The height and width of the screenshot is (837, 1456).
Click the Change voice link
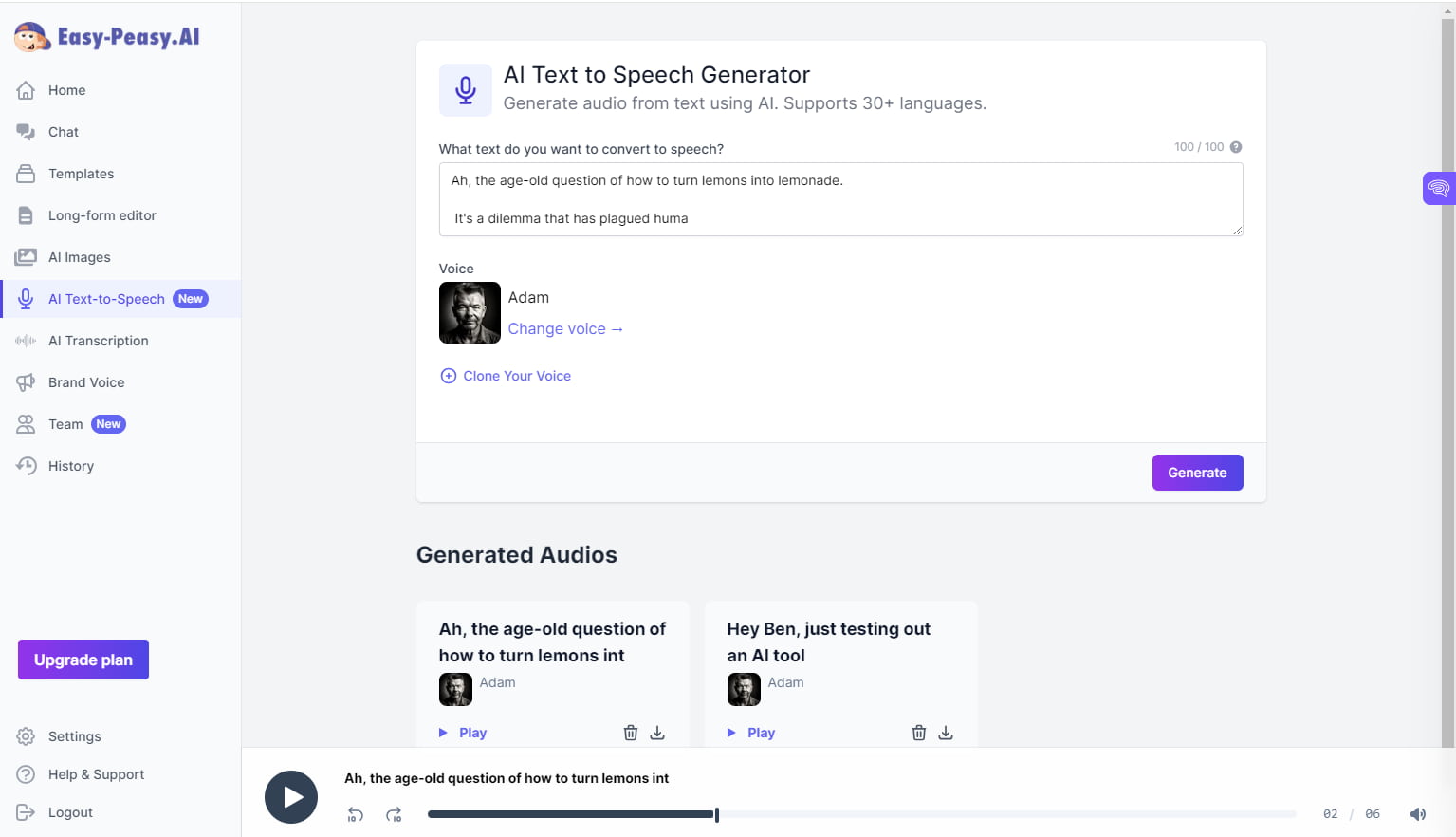click(x=565, y=328)
